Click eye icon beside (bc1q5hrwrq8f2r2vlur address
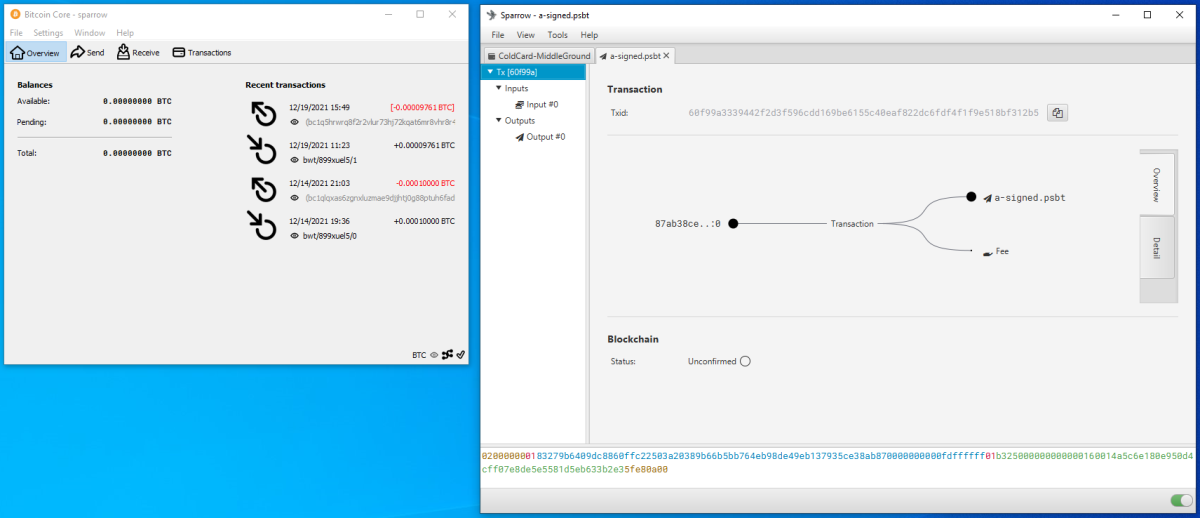The height and width of the screenshot is (518, 1200). pyautogui.click(x=295, y=122)
